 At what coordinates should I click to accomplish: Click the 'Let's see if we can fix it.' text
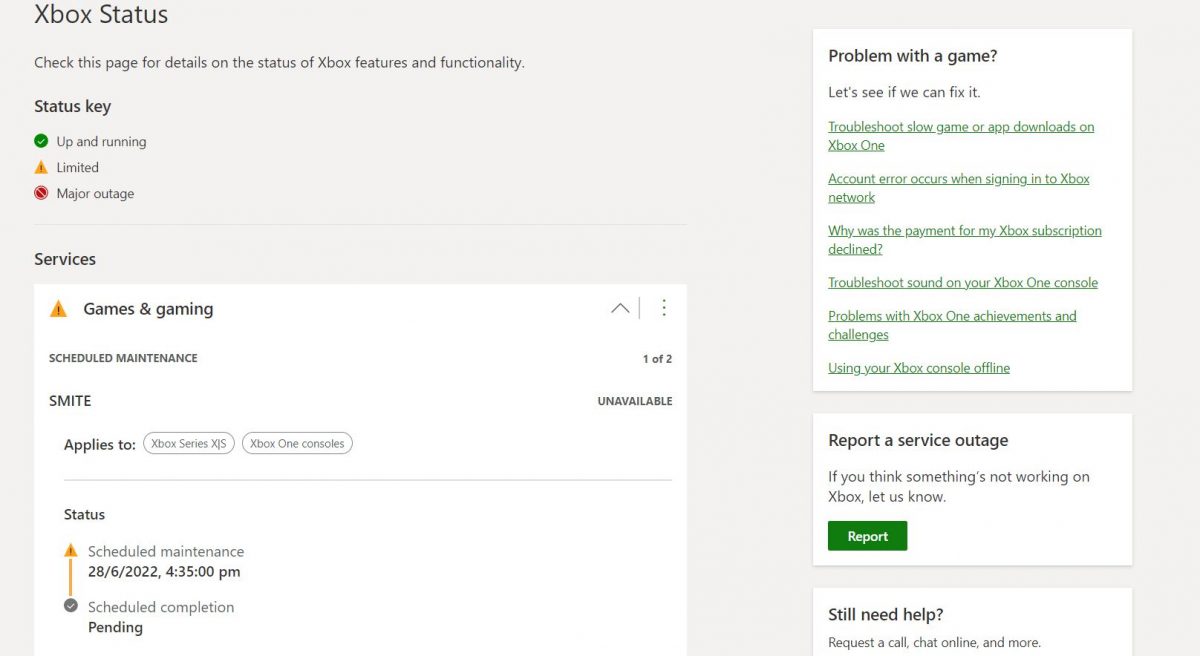tap(904, 92)
